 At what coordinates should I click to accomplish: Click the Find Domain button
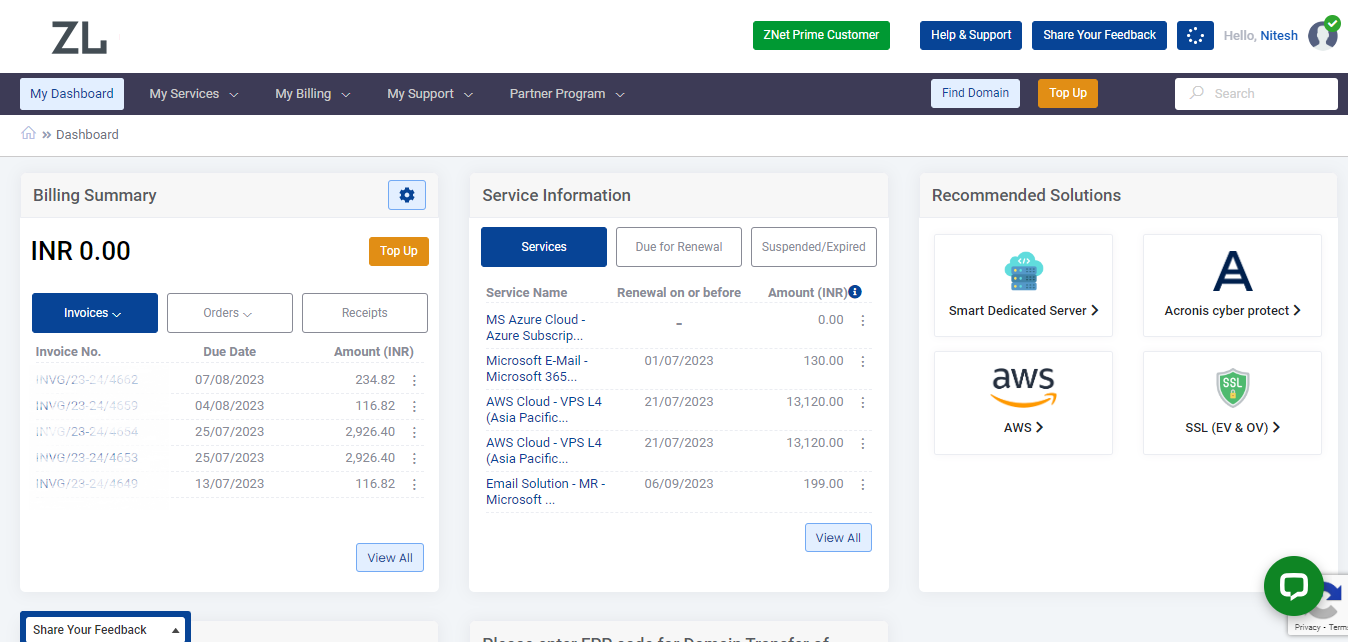pyautogui.click(x=975, y=93)
